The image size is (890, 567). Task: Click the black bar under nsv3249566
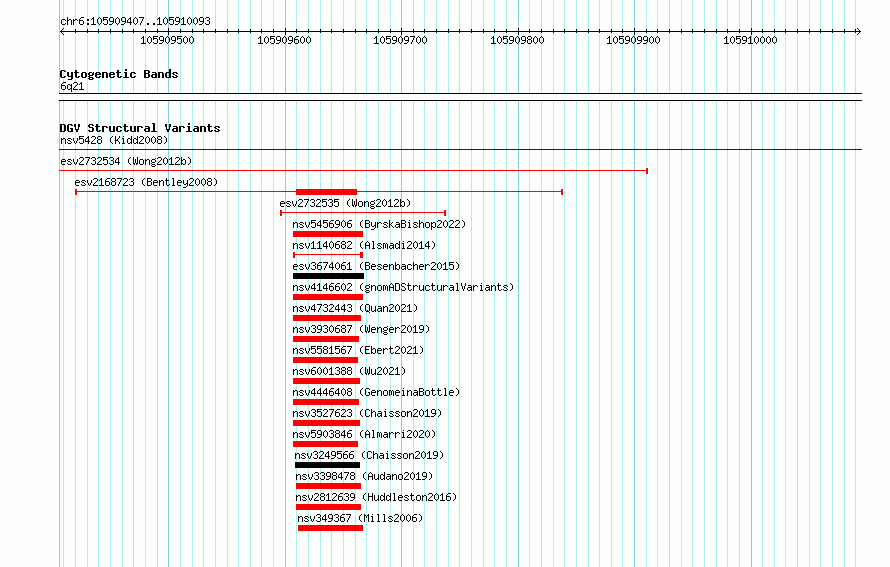pyautogui.click(x=328, y=465)
